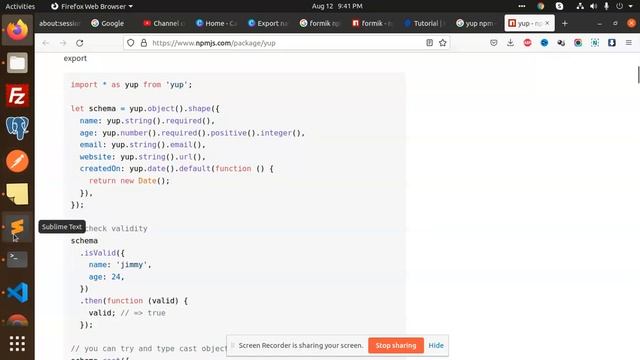
Task: View site security padlock info
Action: pos(144,43)
